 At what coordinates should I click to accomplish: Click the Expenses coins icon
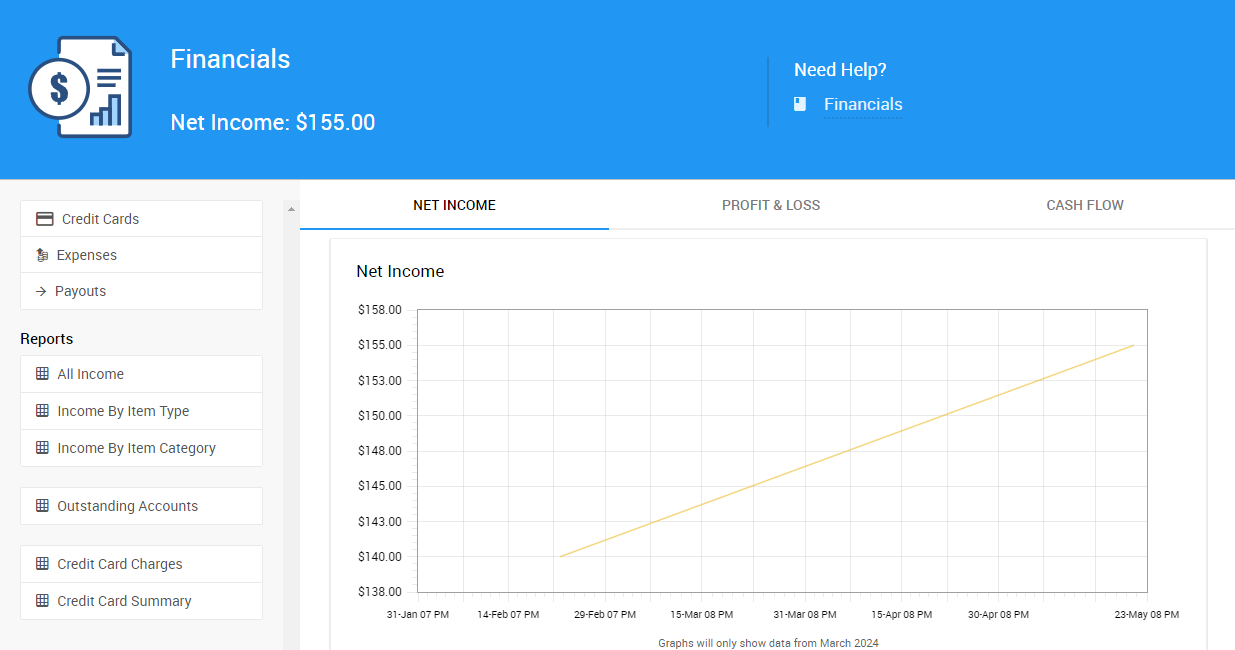[42, 255]
